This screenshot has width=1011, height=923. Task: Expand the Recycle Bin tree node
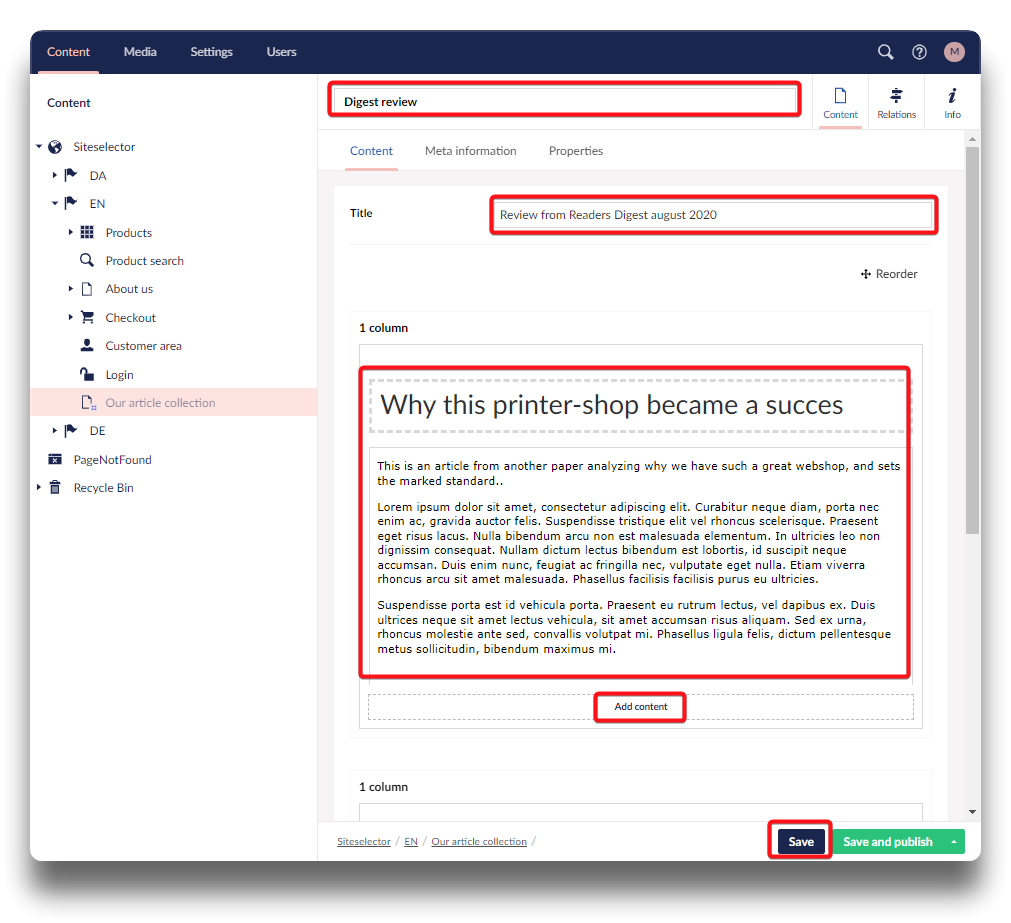[39, 487]
